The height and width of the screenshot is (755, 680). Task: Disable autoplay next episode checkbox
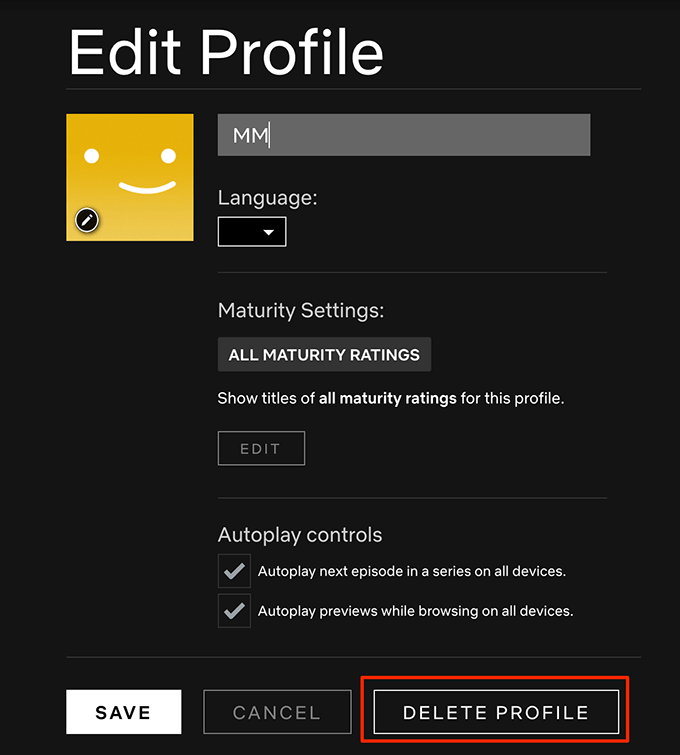coord(234,572)
